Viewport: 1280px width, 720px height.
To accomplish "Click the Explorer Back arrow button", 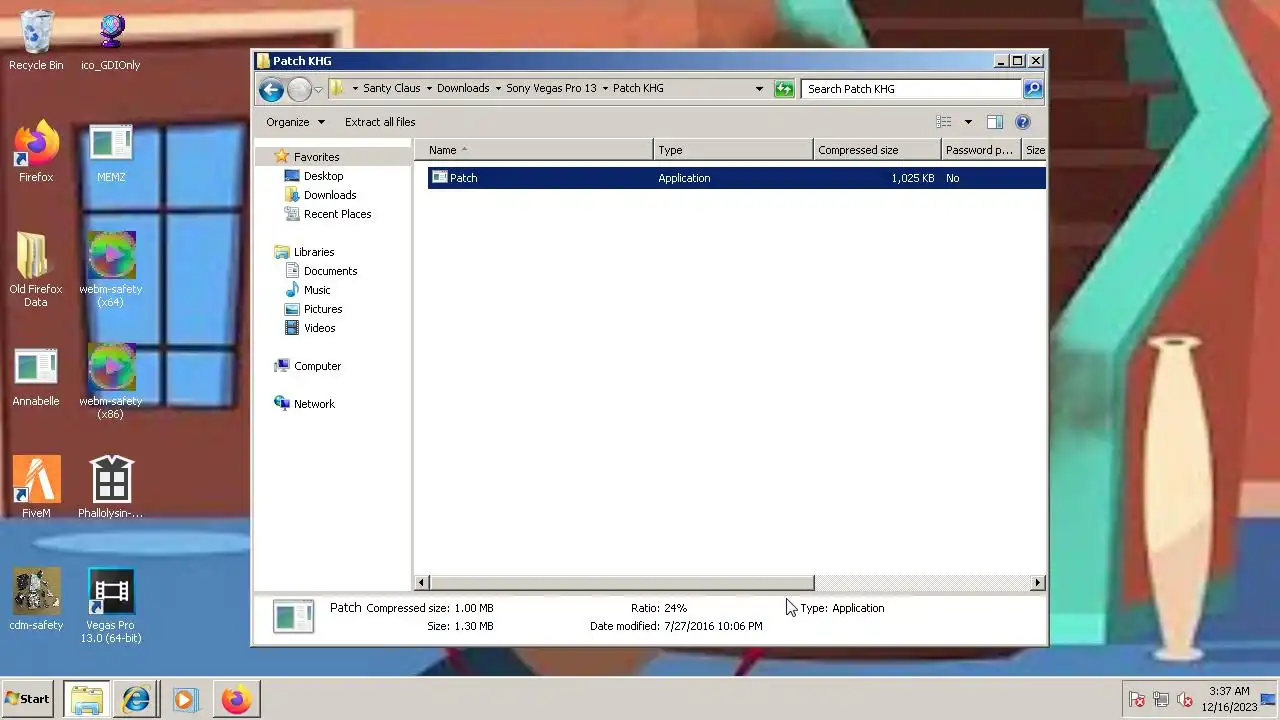I will 270,89.
